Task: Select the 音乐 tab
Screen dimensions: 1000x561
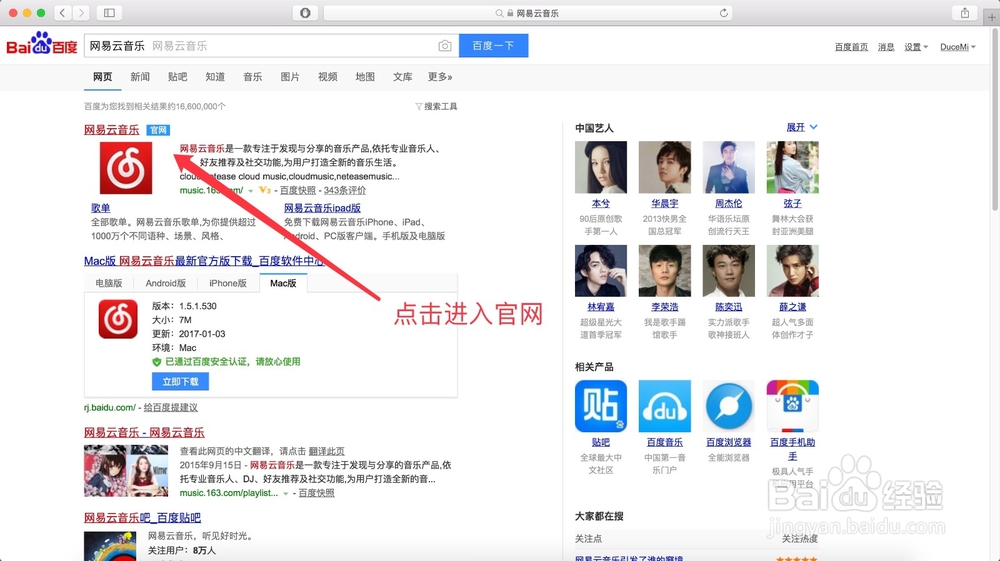Action: [253, 76]
